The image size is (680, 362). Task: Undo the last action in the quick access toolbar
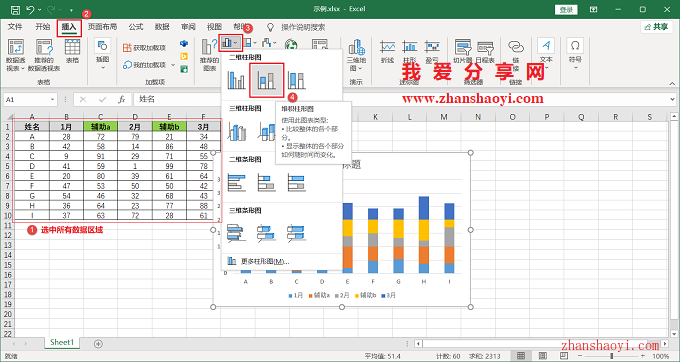[30, 10]
